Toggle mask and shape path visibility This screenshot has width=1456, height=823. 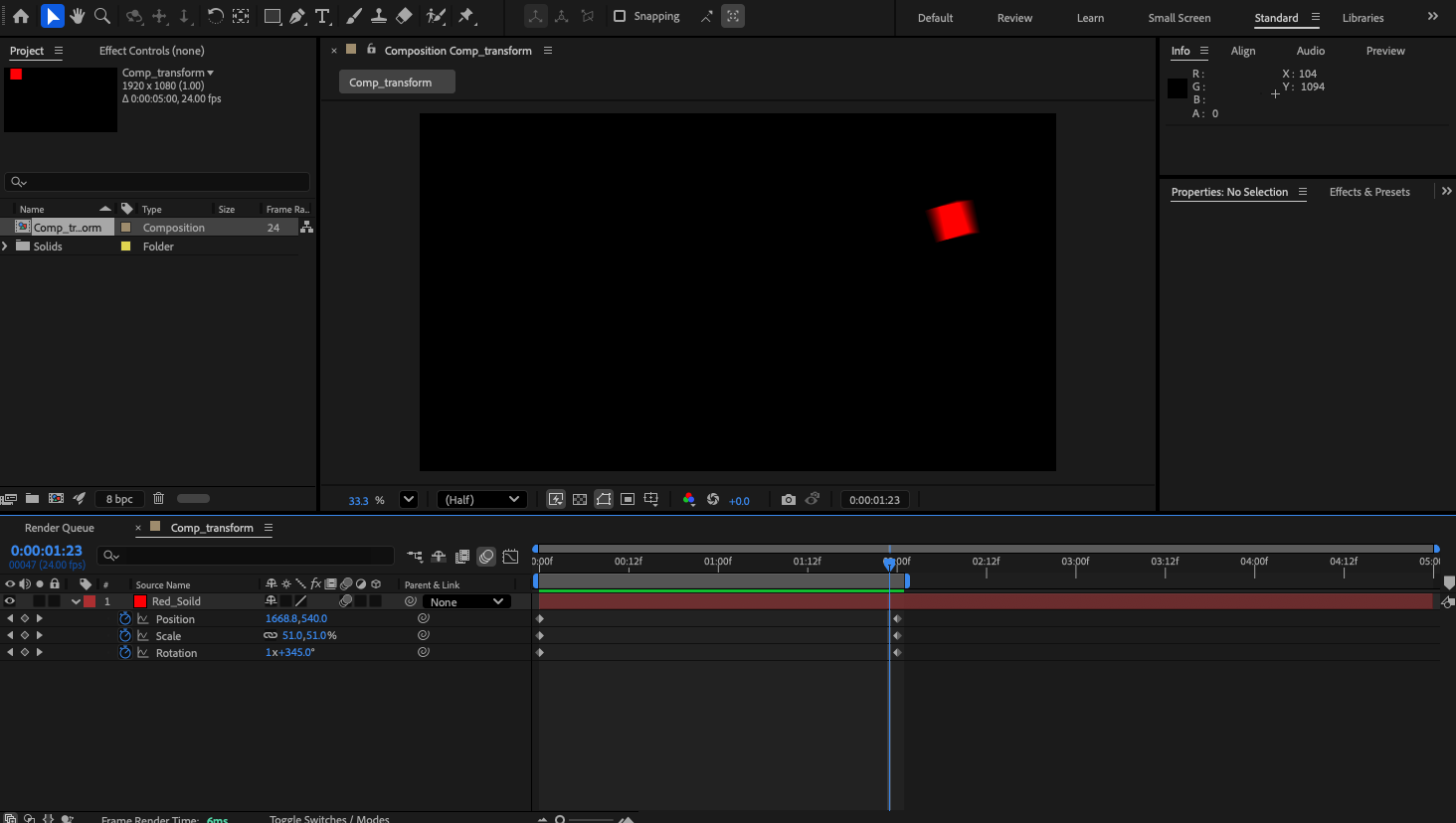pyautogui.click(x=604, y=499)
